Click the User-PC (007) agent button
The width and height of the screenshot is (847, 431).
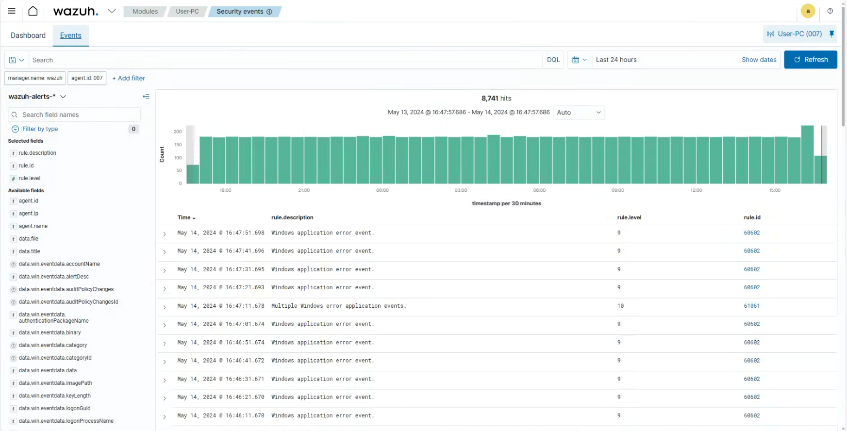794,33
